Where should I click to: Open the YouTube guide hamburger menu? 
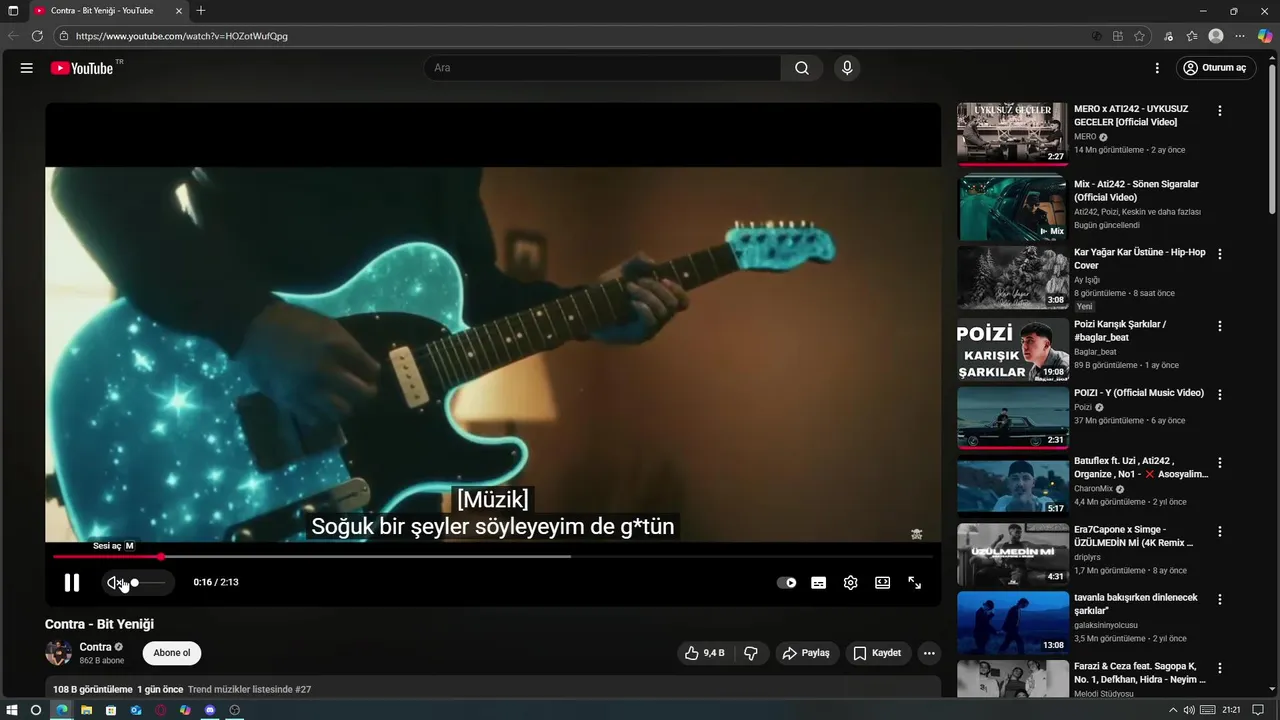[x=27, y=68]
